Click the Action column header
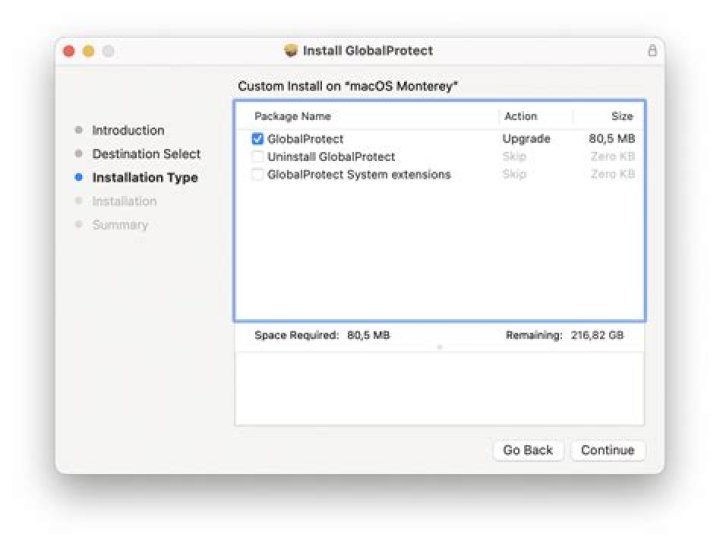Viewport: 720px width, 547px height. [521, 116]
